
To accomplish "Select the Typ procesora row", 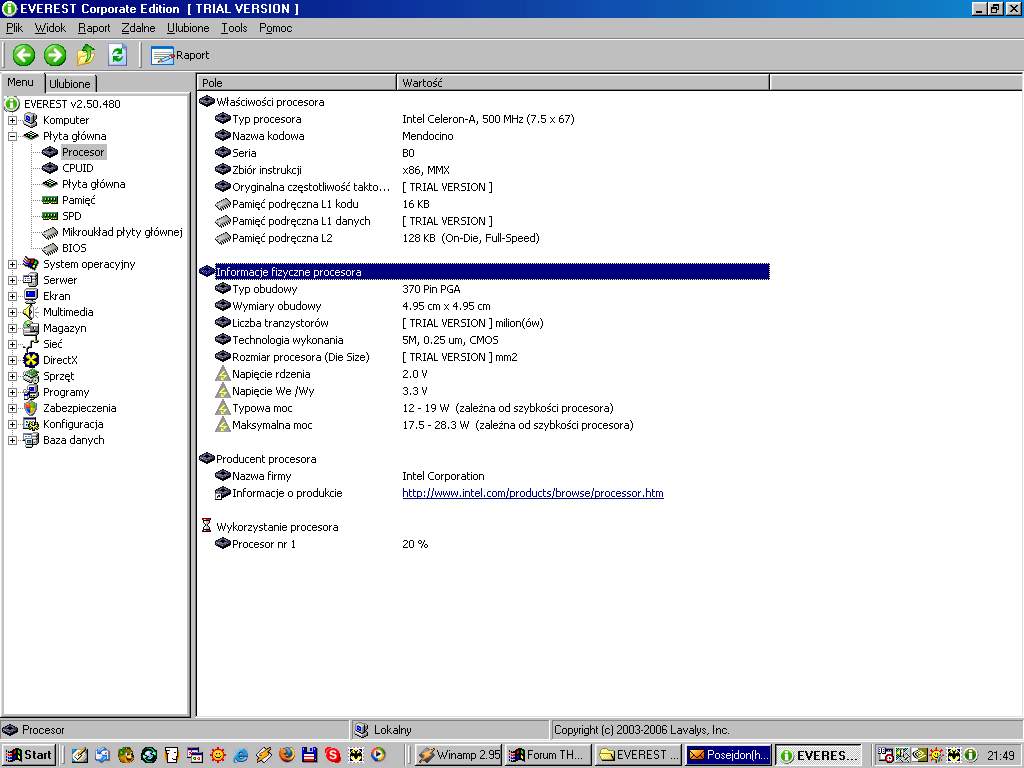I will [x=484, y=119].
